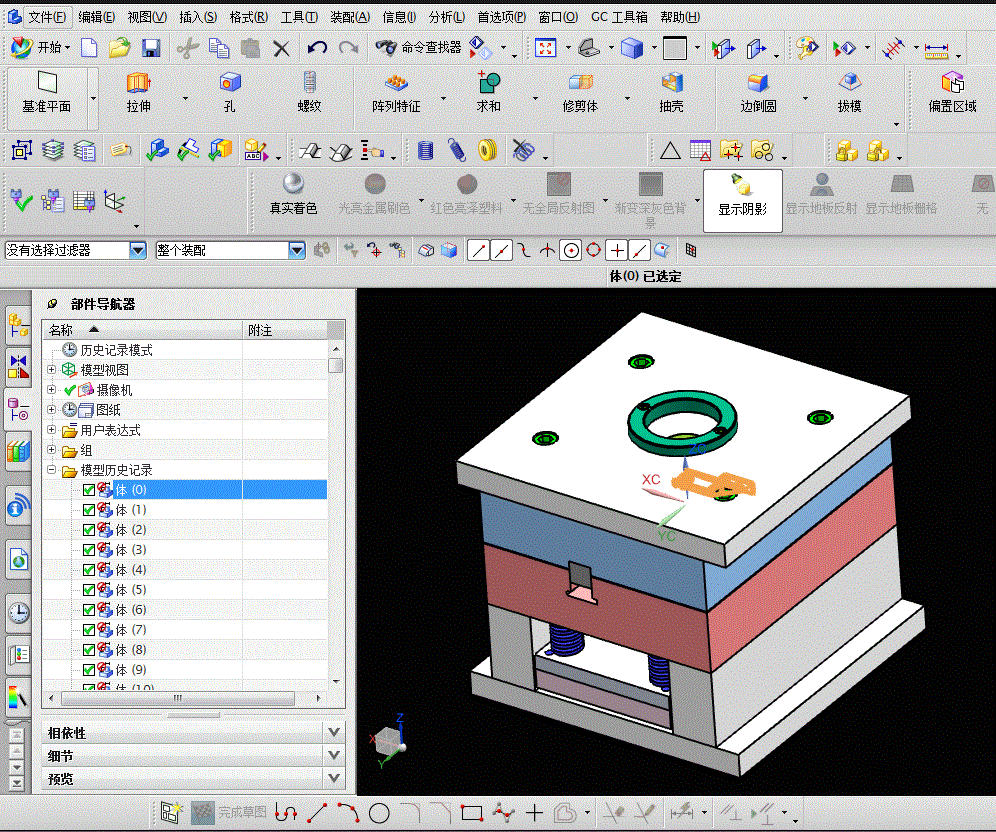Screen dimensions: 996x832
Task: Click the Save file icon
Action: point(151,47)
